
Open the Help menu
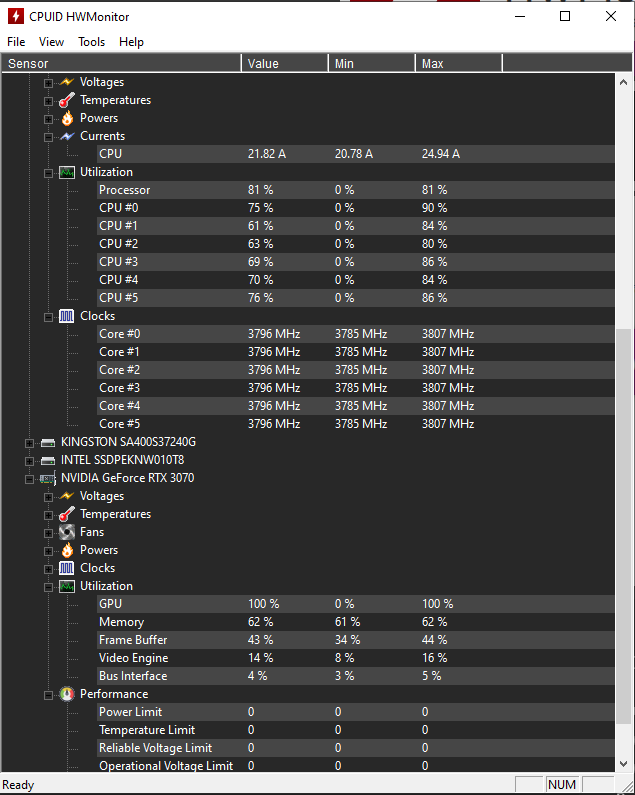pyautogui.click(x=131, y=42)
